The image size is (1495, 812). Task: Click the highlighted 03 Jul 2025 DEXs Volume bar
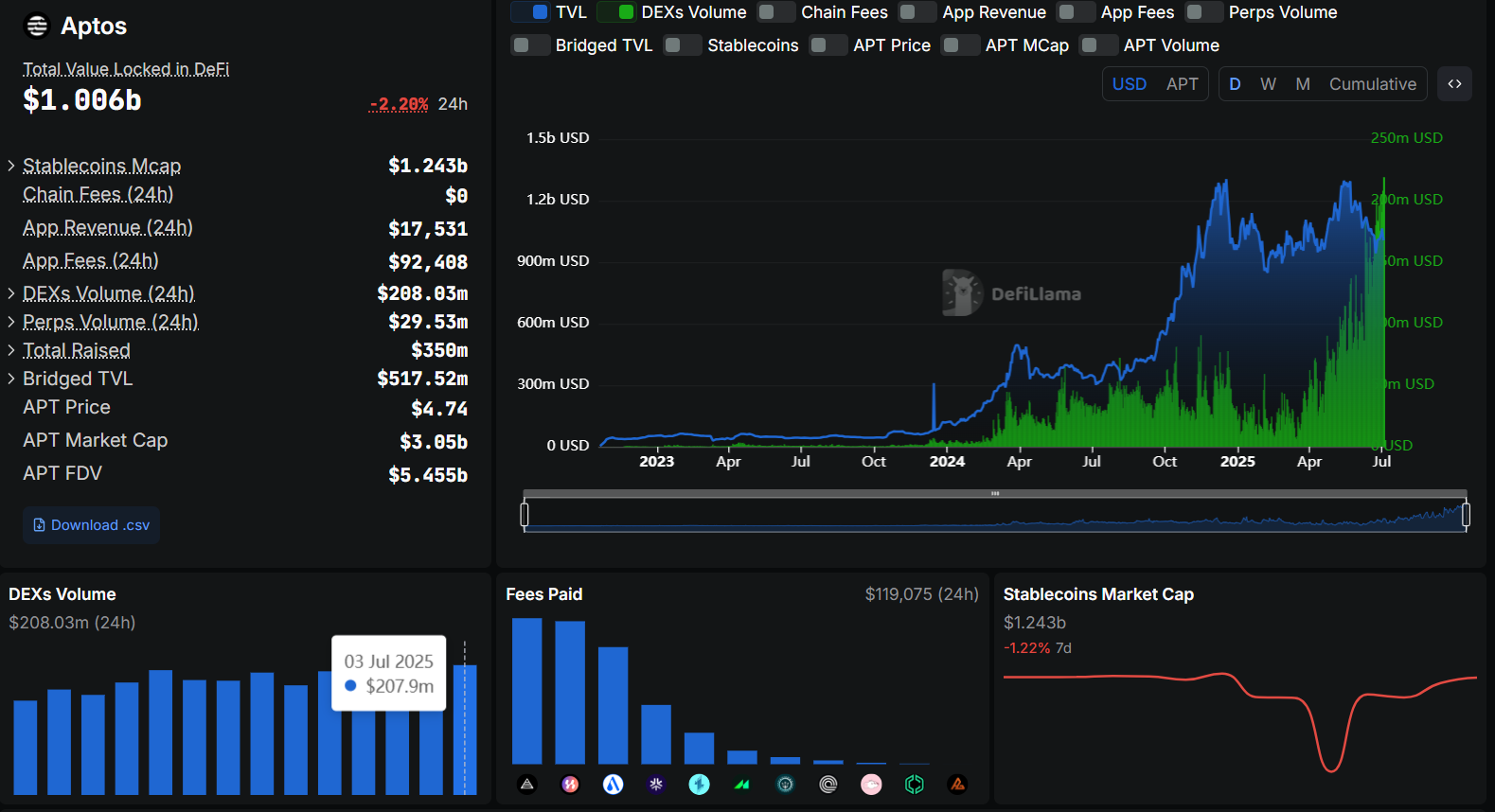click(x=465, y=730)
